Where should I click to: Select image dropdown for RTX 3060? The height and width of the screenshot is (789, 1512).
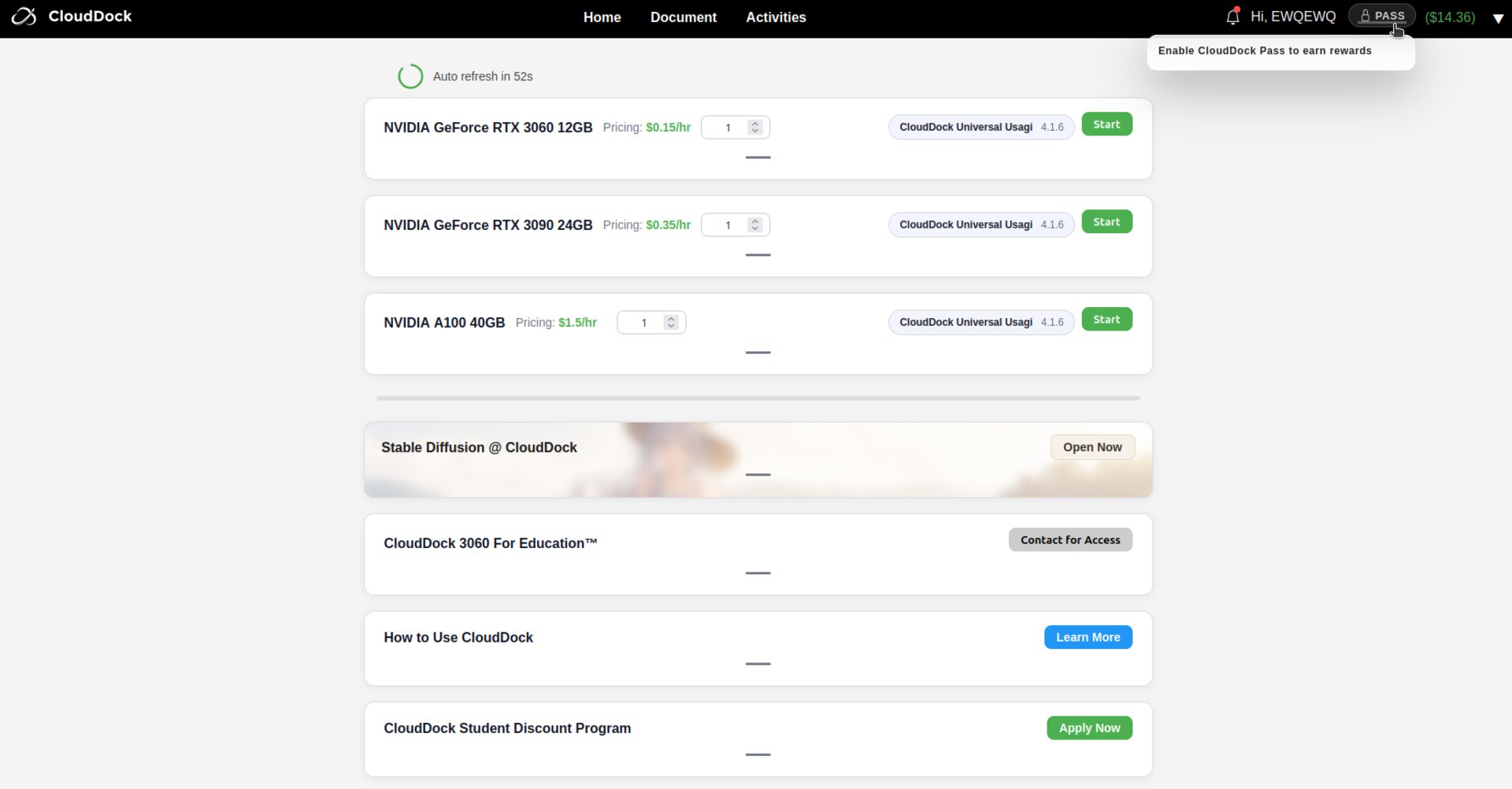point(980,128)
